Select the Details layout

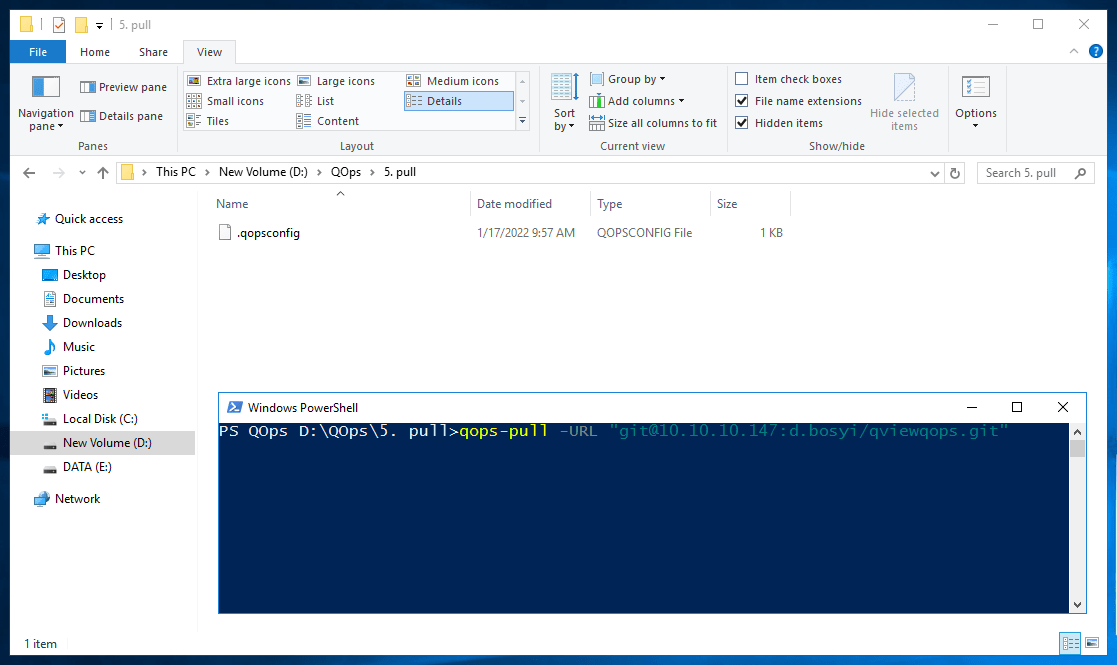459,101
